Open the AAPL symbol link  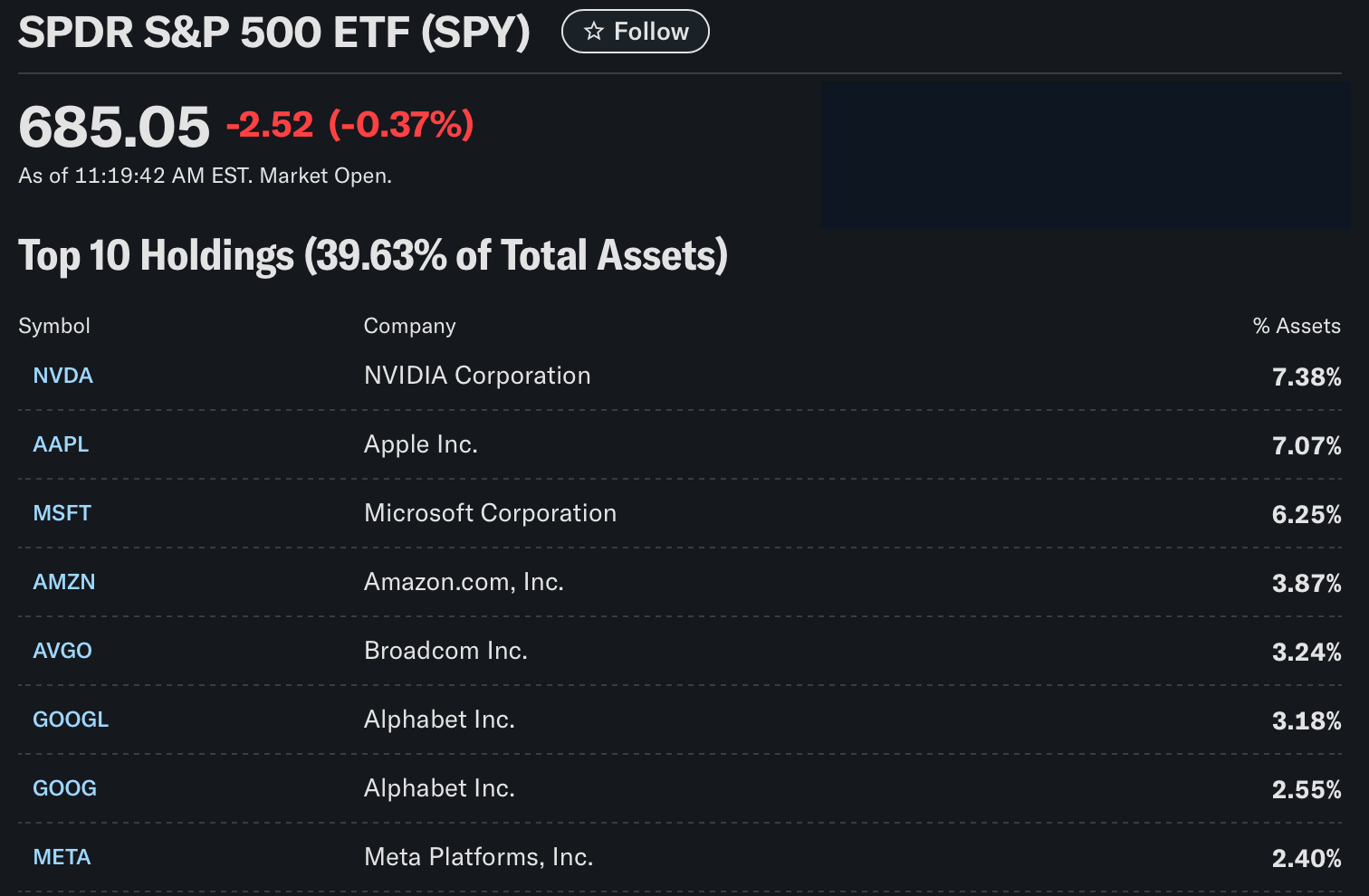pyautogui.click(x=61, y=444)
